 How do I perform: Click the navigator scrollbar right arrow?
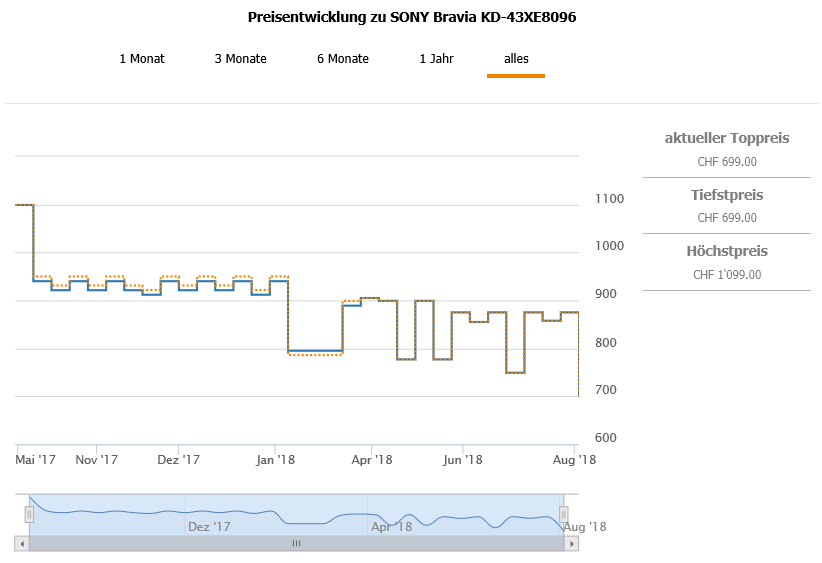(x=572, y=544)
